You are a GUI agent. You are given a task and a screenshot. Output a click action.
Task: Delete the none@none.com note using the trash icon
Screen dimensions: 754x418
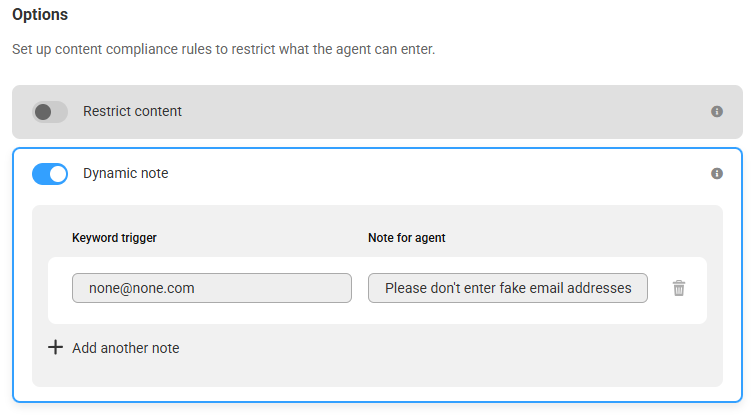[x=679, y=288]
